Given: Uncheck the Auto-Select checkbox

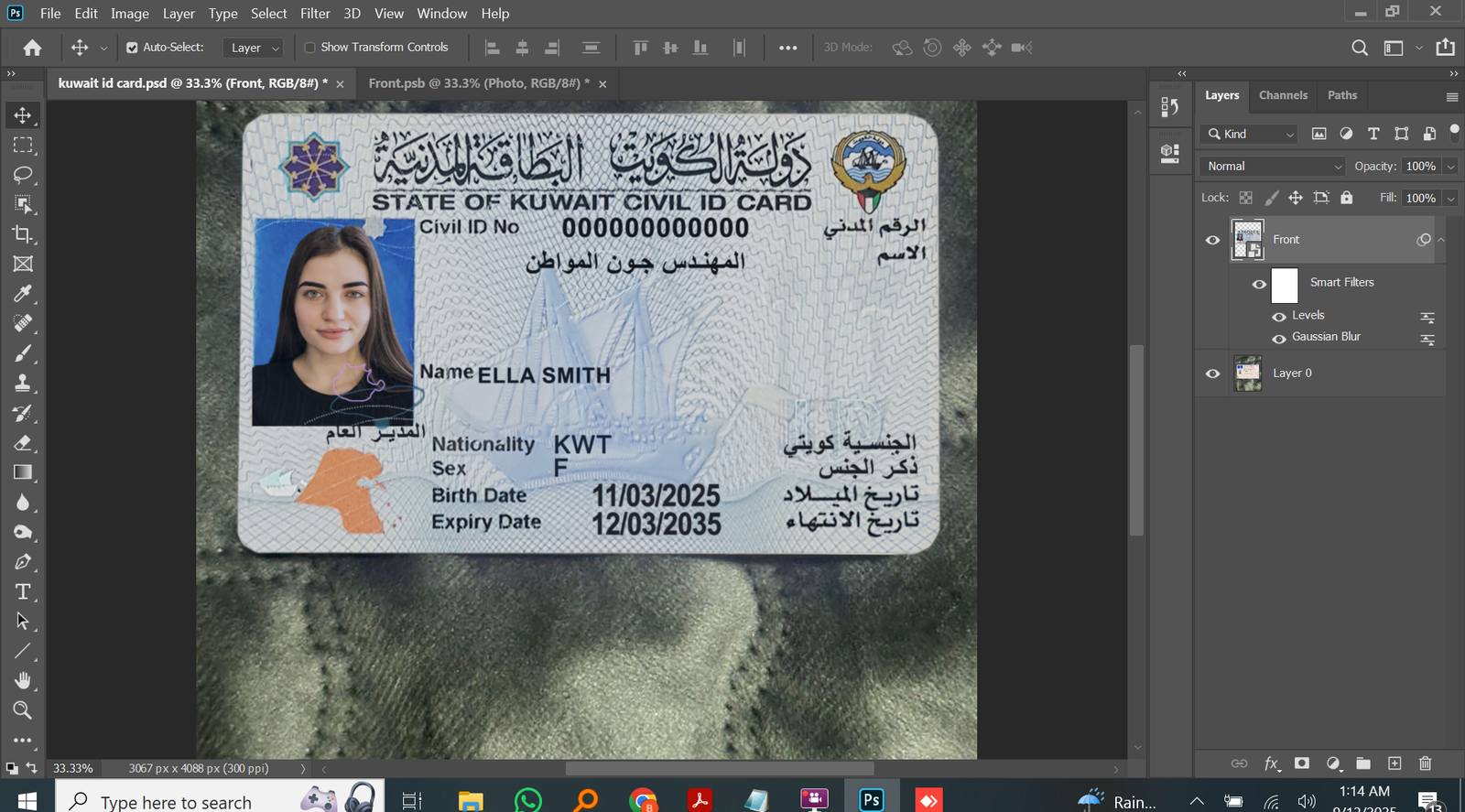Looking at the screenshot, I should point(132,48).
